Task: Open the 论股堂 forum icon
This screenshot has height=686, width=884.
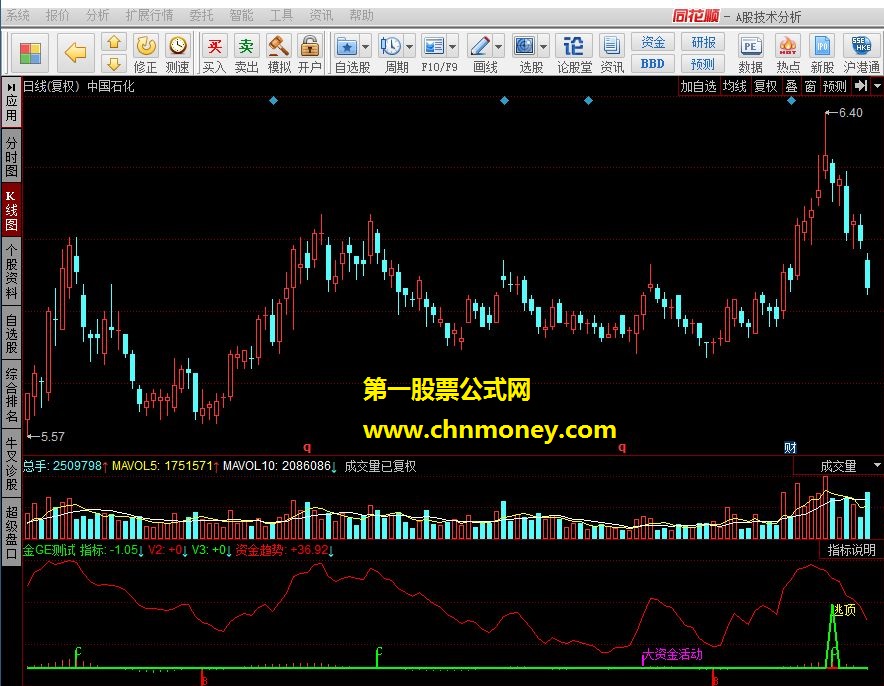Action: point(574,46)
